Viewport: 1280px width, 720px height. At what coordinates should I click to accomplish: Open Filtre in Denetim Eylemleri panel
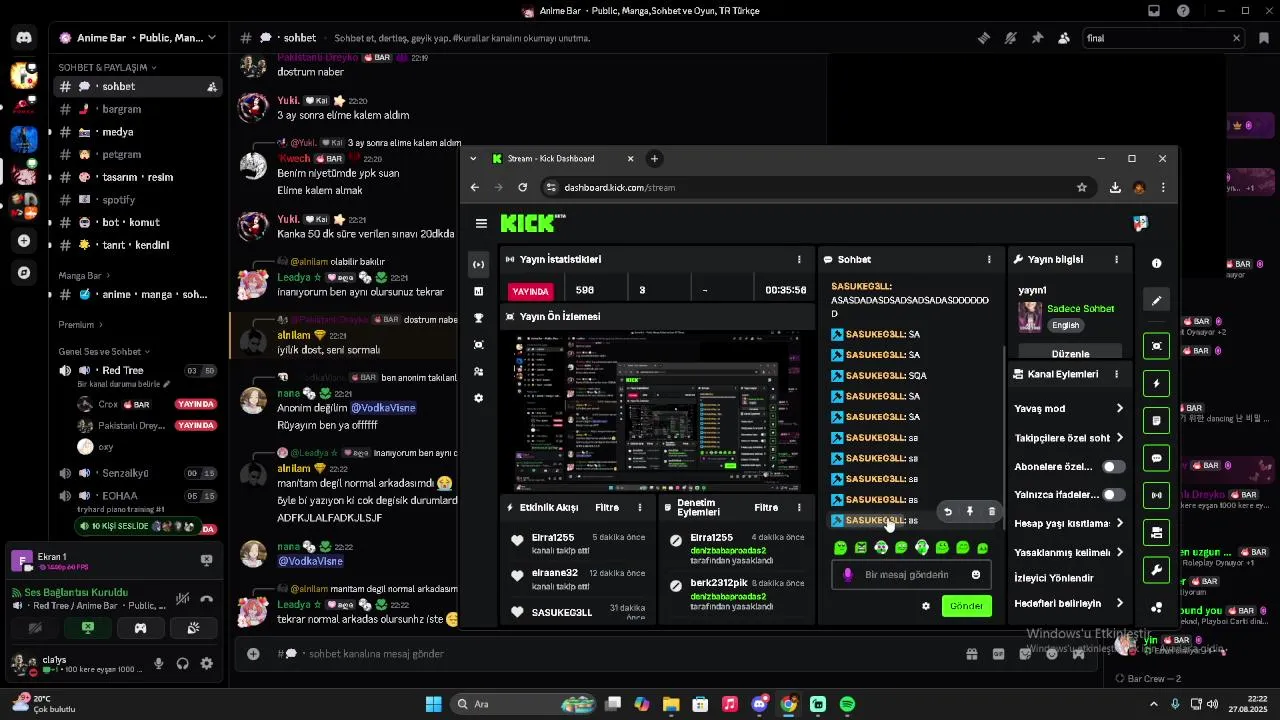pyautogui.click(x=766, y=508)
